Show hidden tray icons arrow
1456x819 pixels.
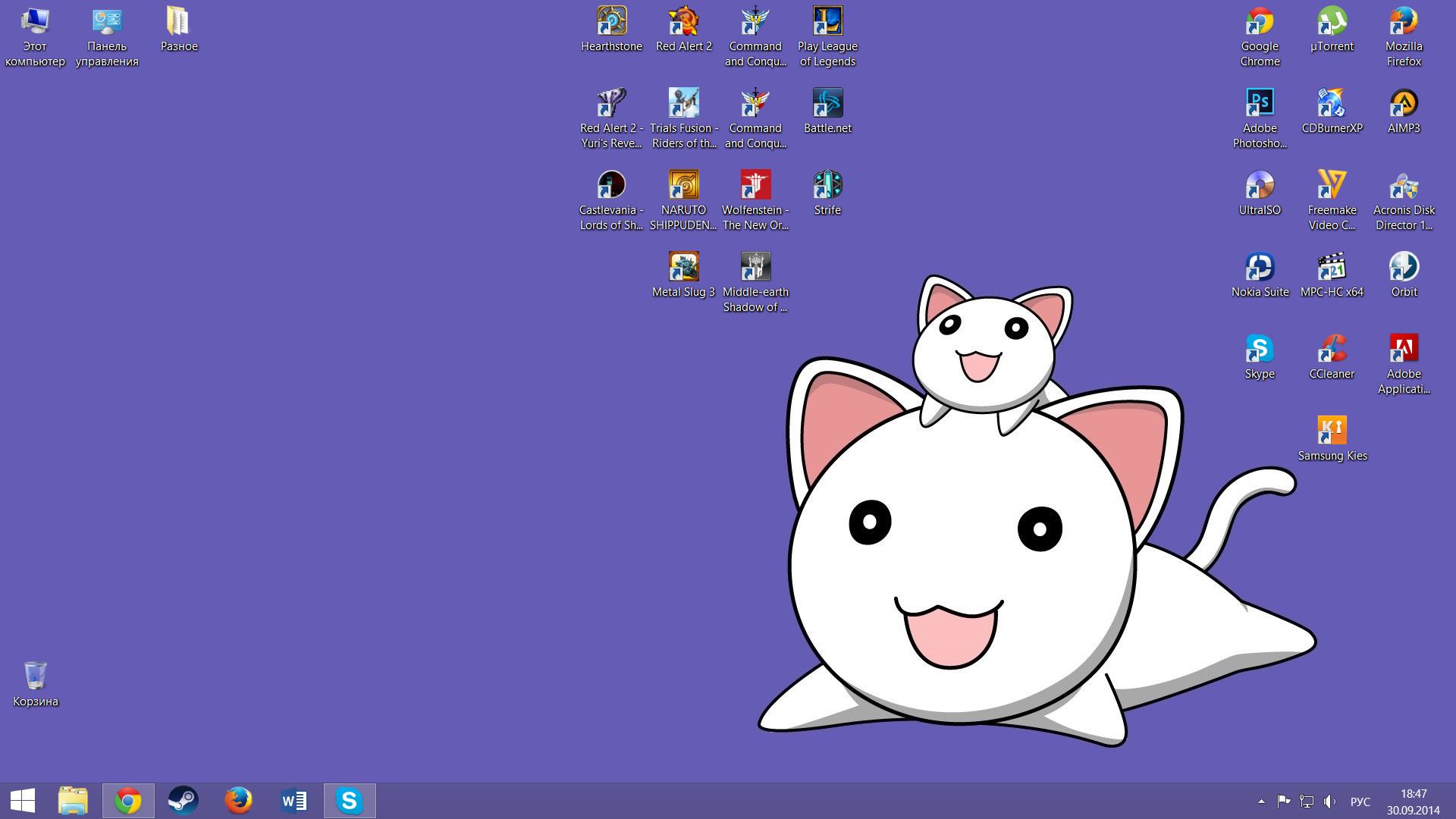tap(1261, 802)
